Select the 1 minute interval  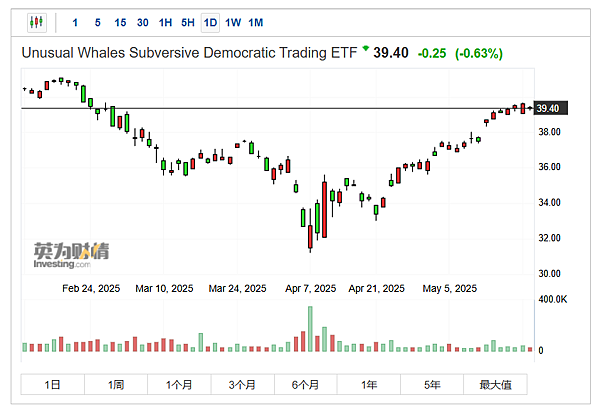[75, 23]
